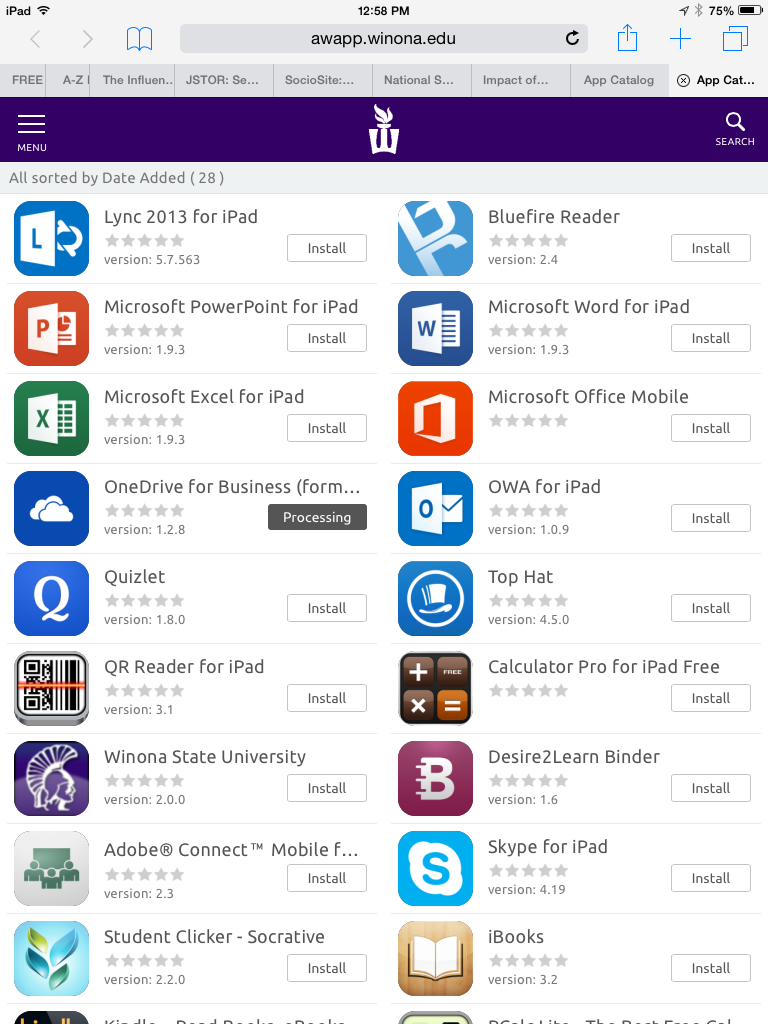Switch to JSTOR browser tab
The height and width of the screenshot is (1024, 768).
click(x=224, y=80)
